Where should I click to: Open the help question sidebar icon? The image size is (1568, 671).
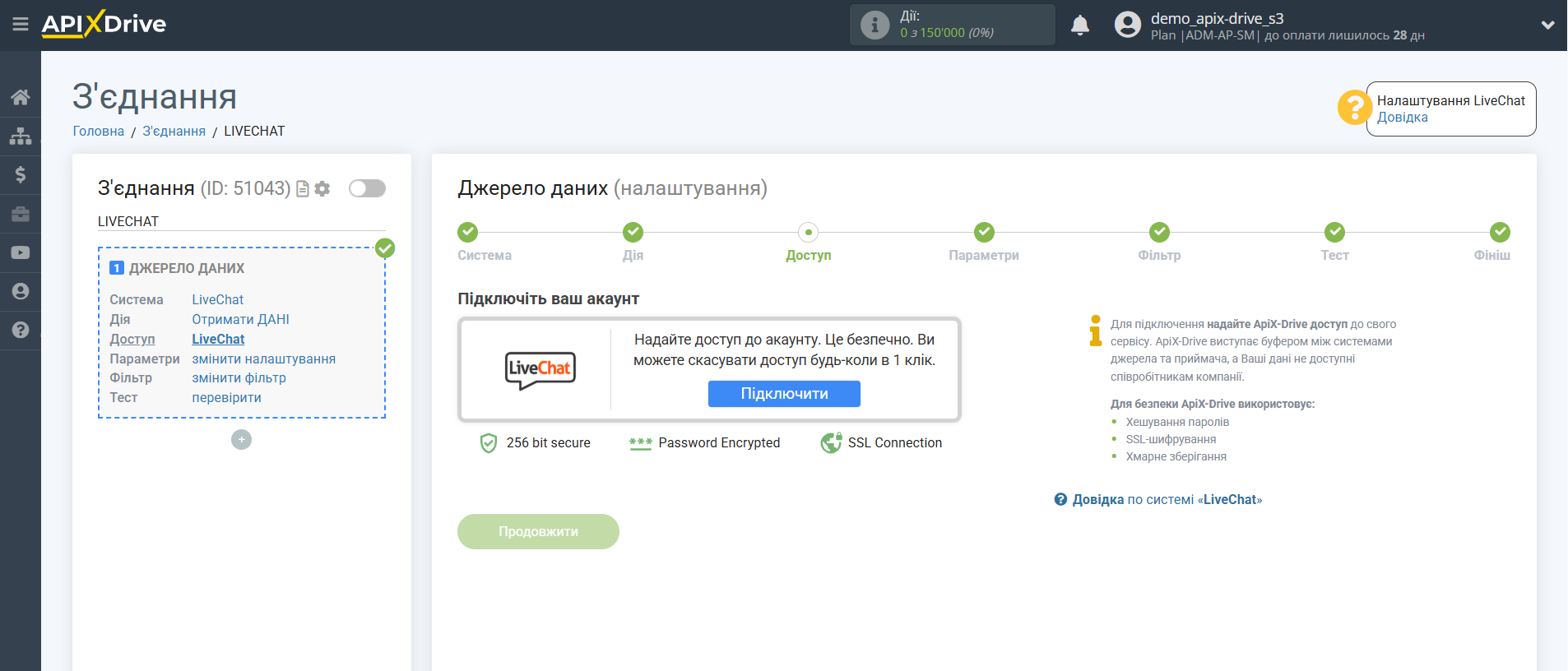coord(21,330)
